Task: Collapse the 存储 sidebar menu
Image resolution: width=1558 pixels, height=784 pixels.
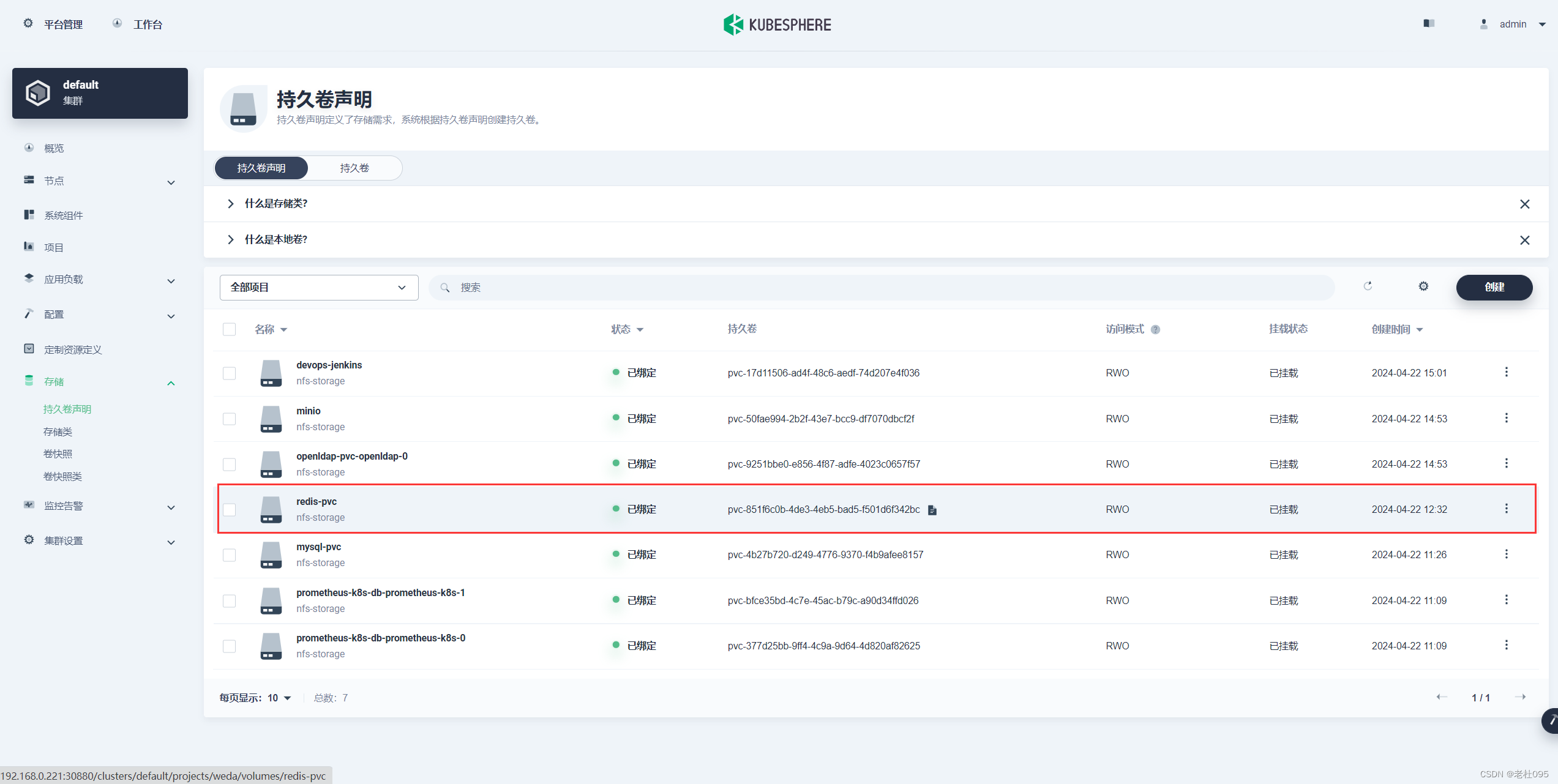Action: (x=171, y=383)
